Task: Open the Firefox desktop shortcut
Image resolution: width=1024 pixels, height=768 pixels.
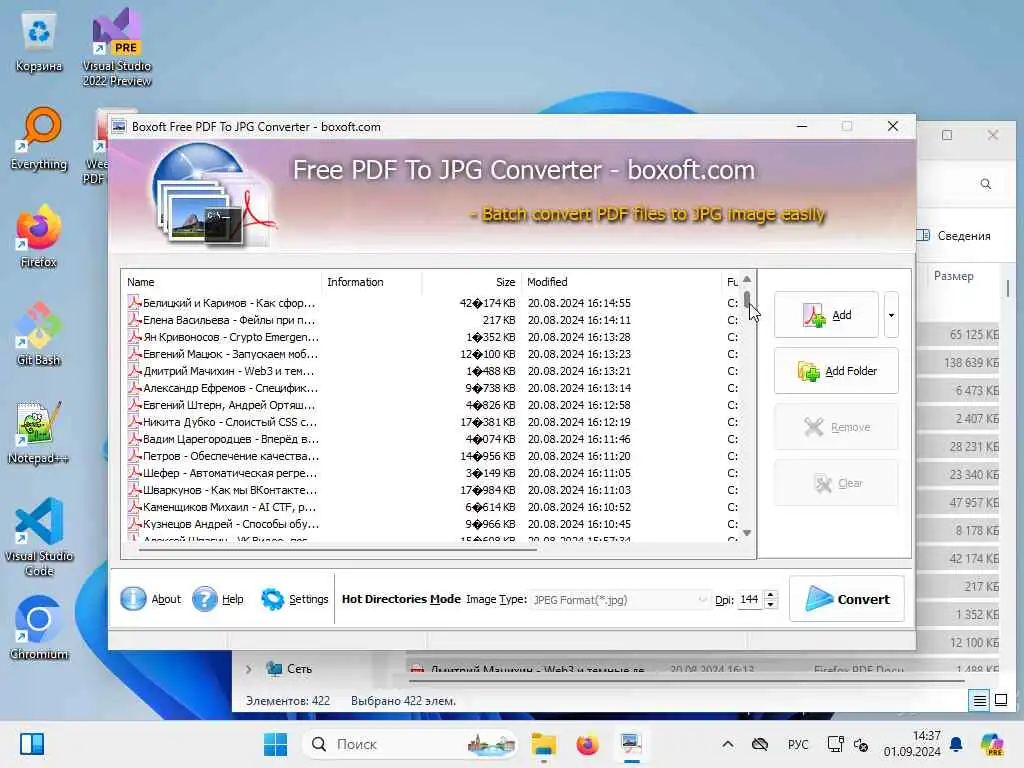Action: [x=39, y=236]
